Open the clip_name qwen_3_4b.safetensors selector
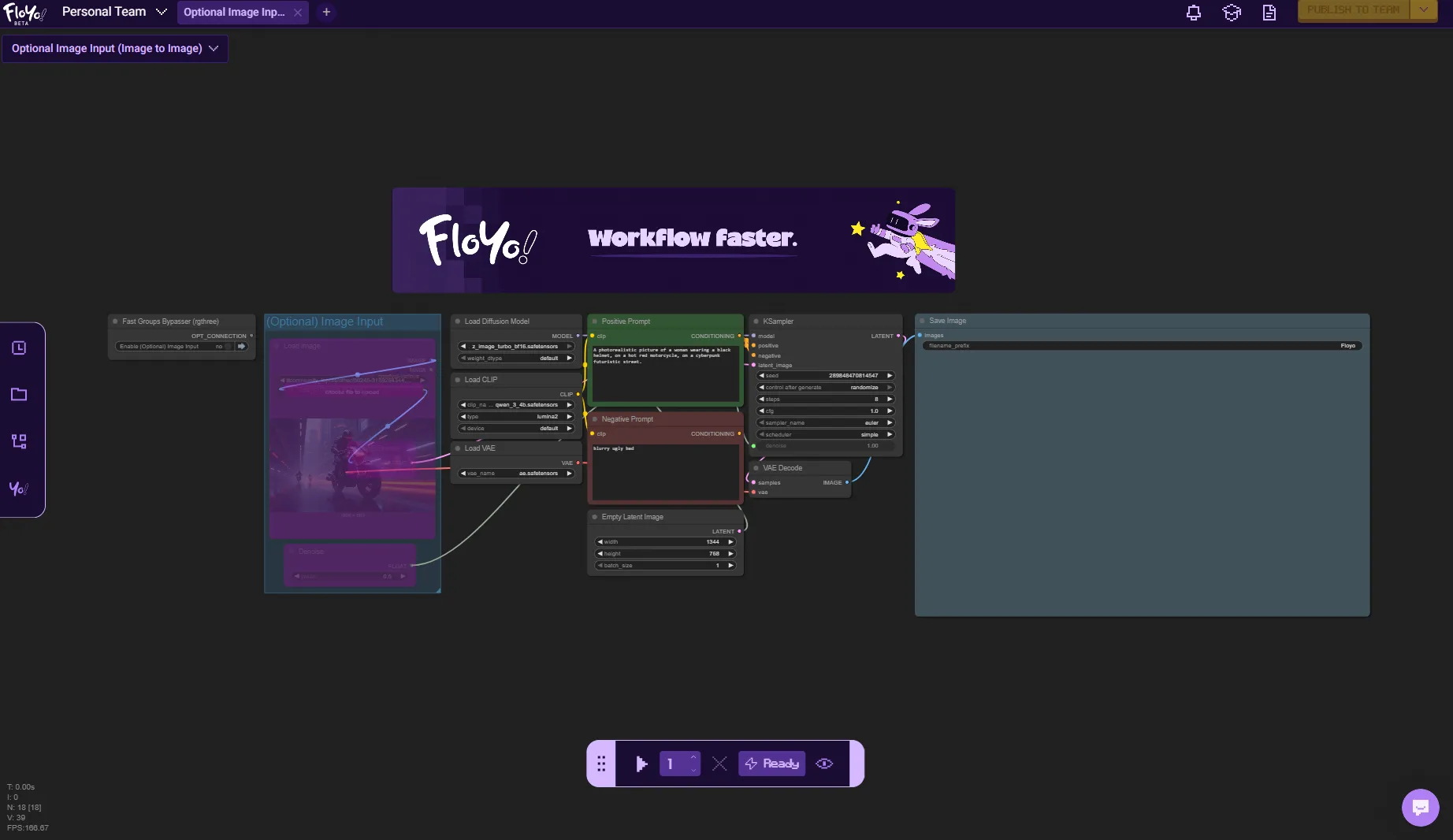Image resolution: width=1453 pixels, height=840 pixels. coord(516,405)
